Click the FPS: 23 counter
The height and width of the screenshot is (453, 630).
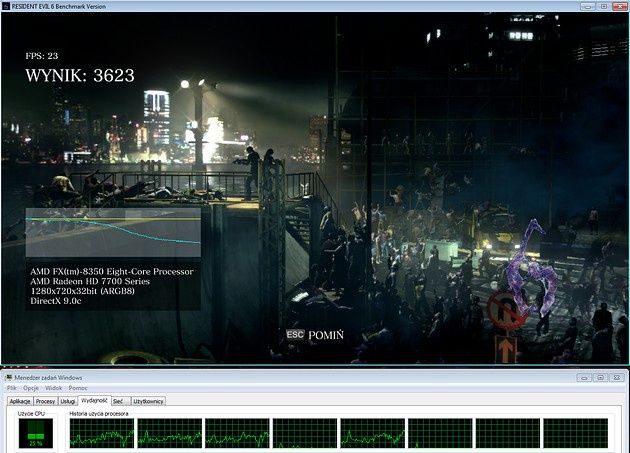[42, 56]
